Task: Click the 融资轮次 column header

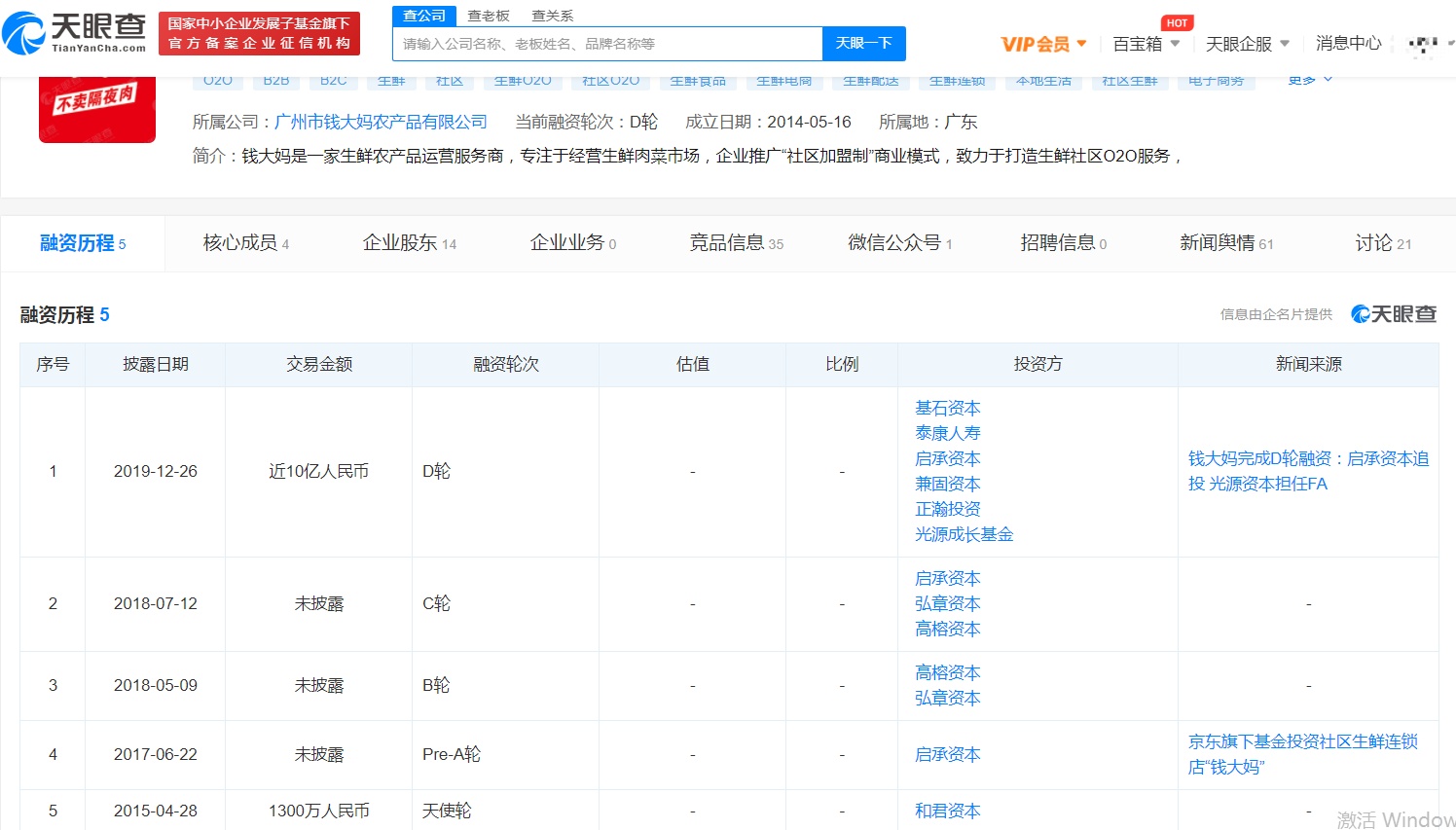Action: (x=506, y=365)
